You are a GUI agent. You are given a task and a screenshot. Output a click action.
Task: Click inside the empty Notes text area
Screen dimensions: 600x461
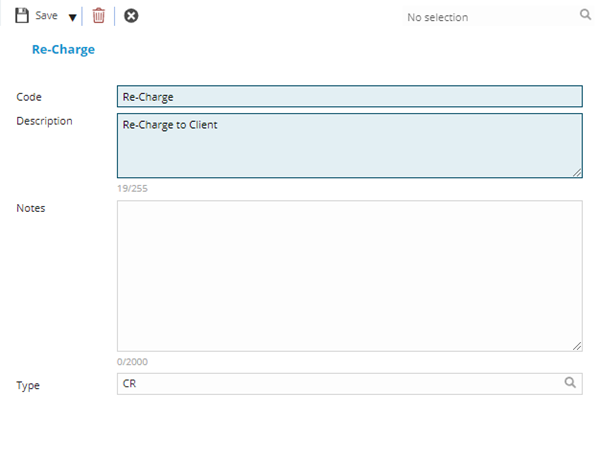[349, 275]
